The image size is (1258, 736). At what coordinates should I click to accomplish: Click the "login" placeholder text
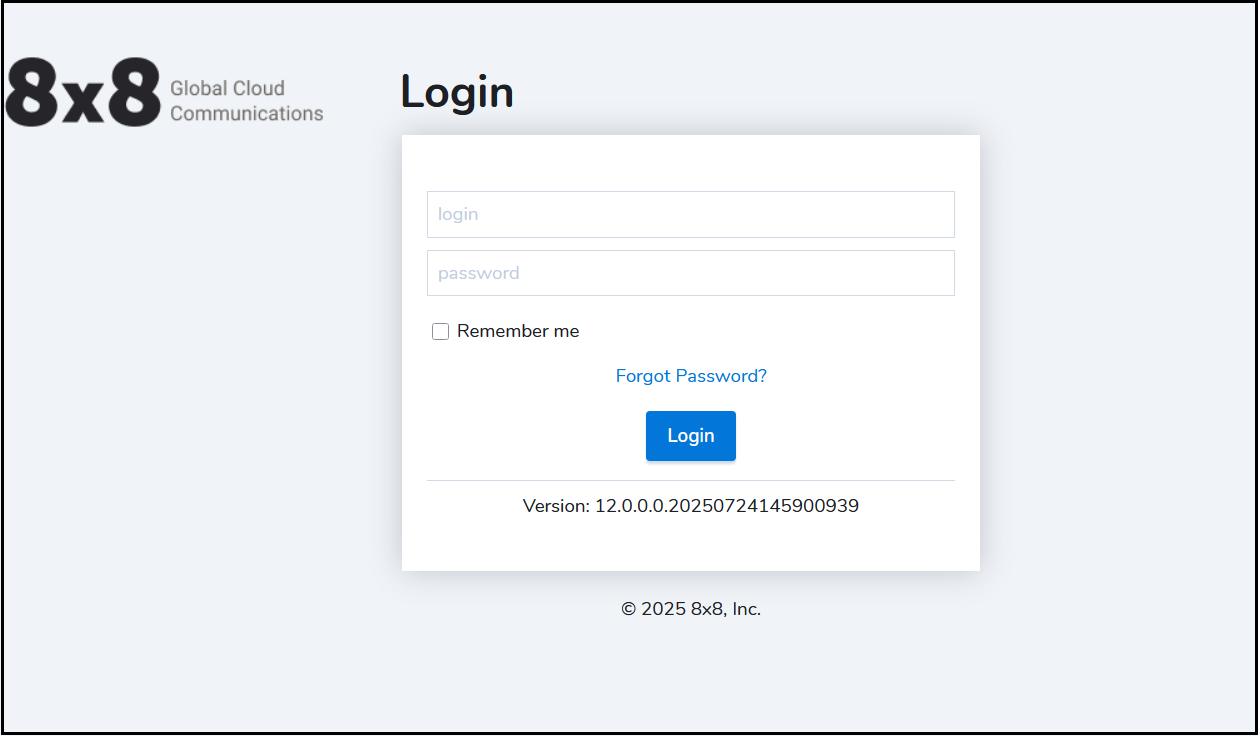458,214
